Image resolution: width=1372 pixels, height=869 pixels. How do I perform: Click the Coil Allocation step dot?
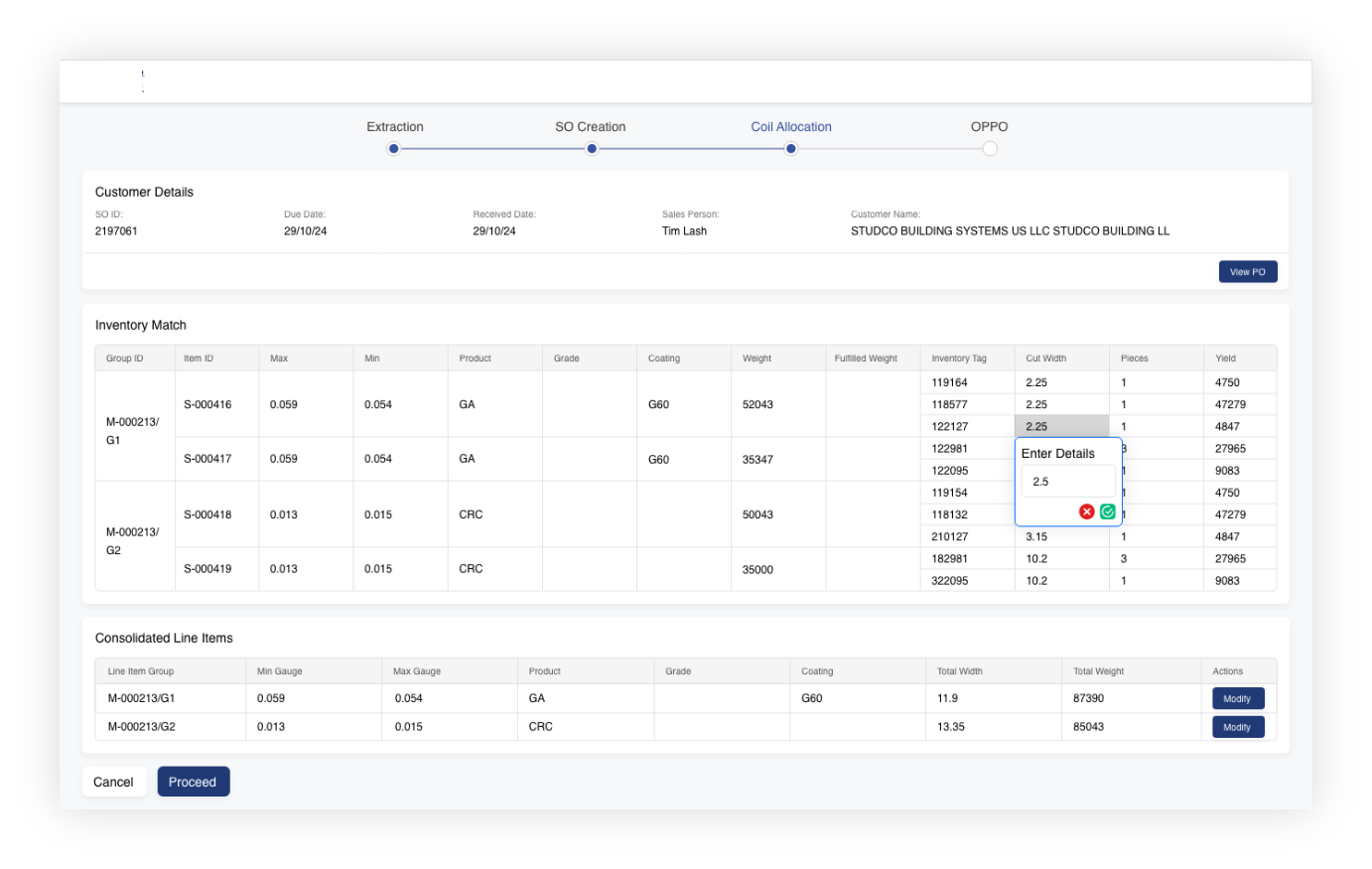pos(790,149)
